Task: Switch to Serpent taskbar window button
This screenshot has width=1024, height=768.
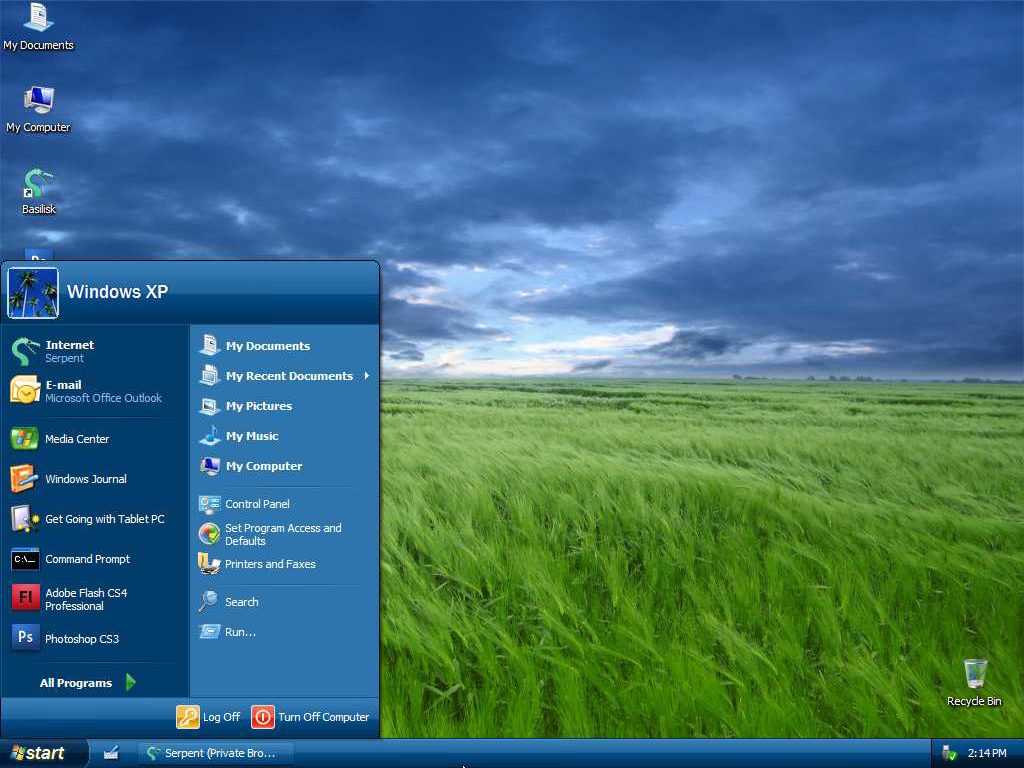Action: coord(216,753)
